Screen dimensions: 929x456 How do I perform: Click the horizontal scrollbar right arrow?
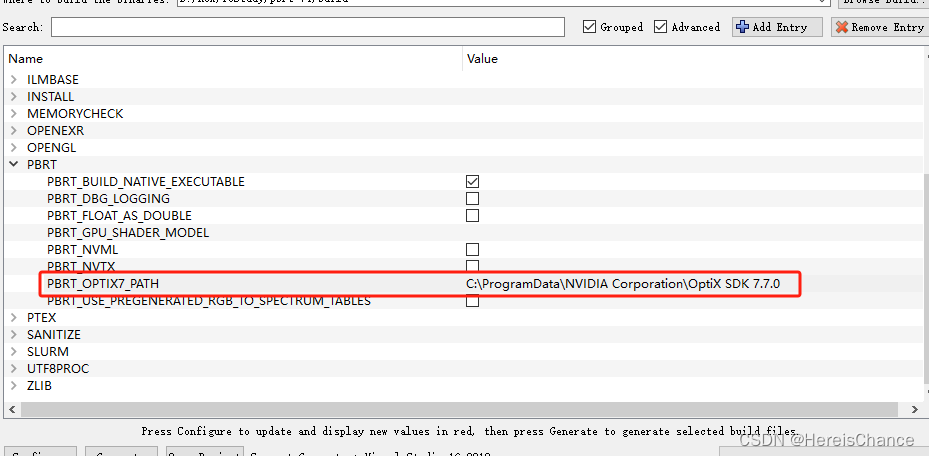pyautogui.click(x=915, y=409)
